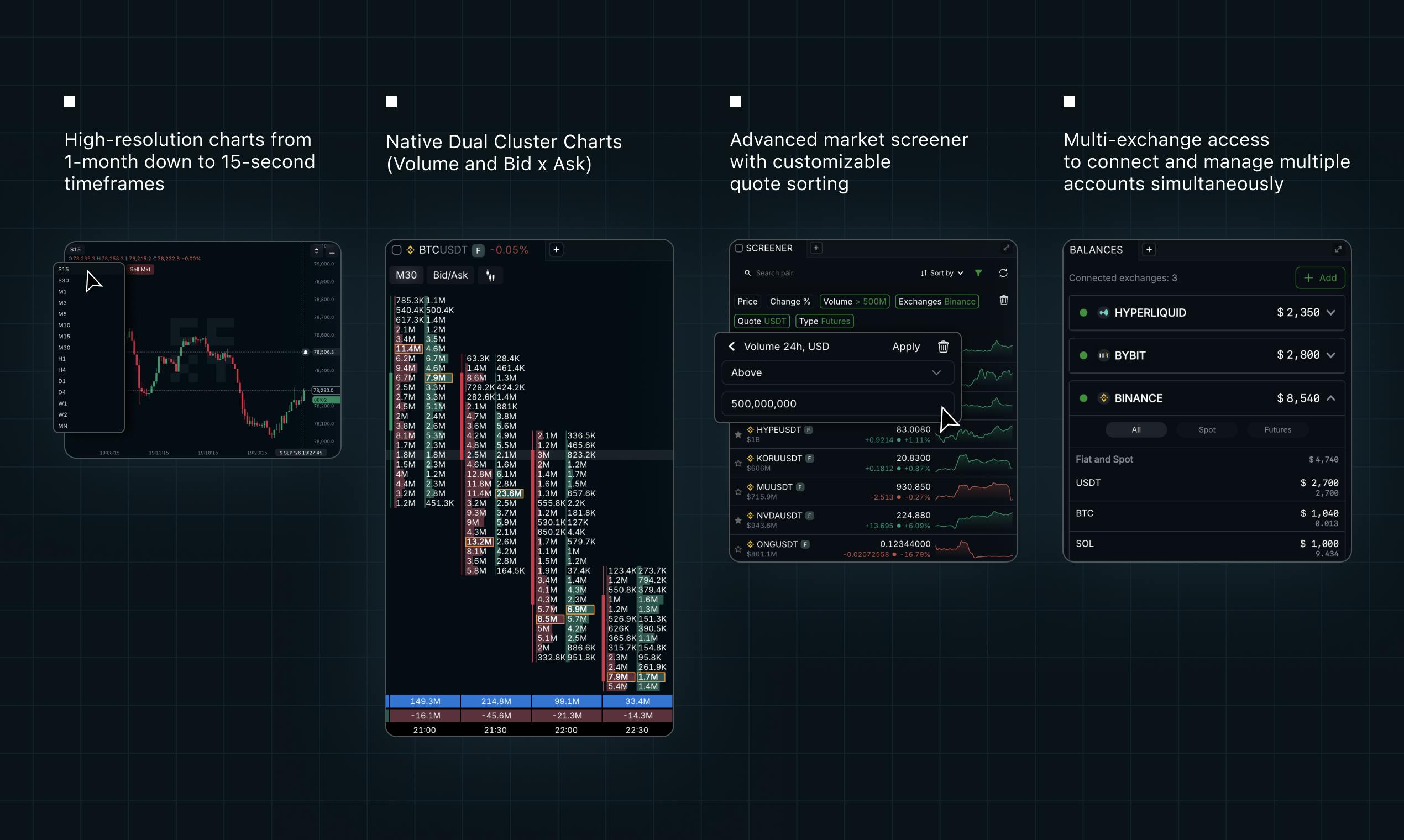Image resolution: width=1404 pixels, height=840 pixels.
Task: Open the Above condition dropdown
Action: 837,372
